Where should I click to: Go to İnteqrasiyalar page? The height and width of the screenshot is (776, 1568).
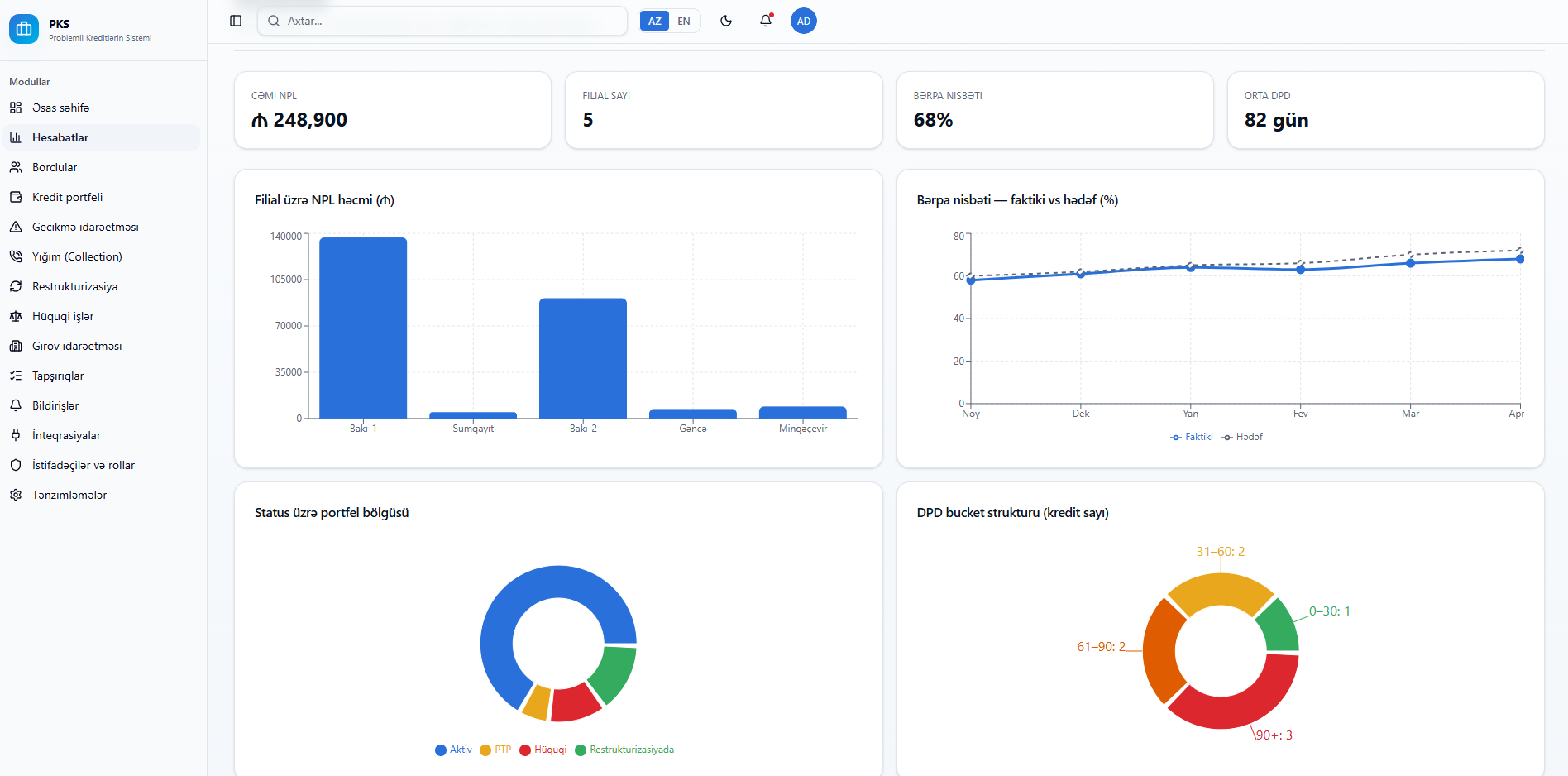(x=100, y=435)
